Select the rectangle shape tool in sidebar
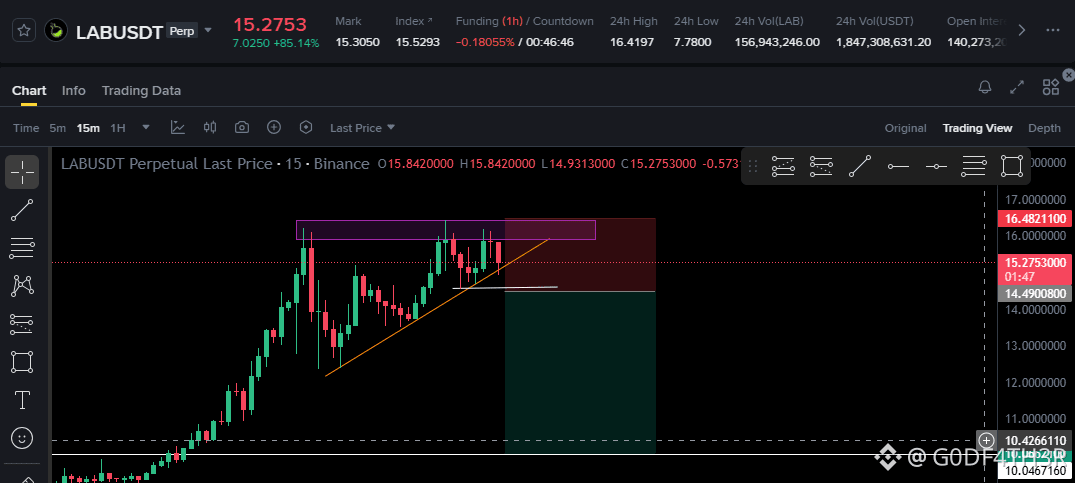The height and width of the screenshot is (483, 1075). [22, 362]
